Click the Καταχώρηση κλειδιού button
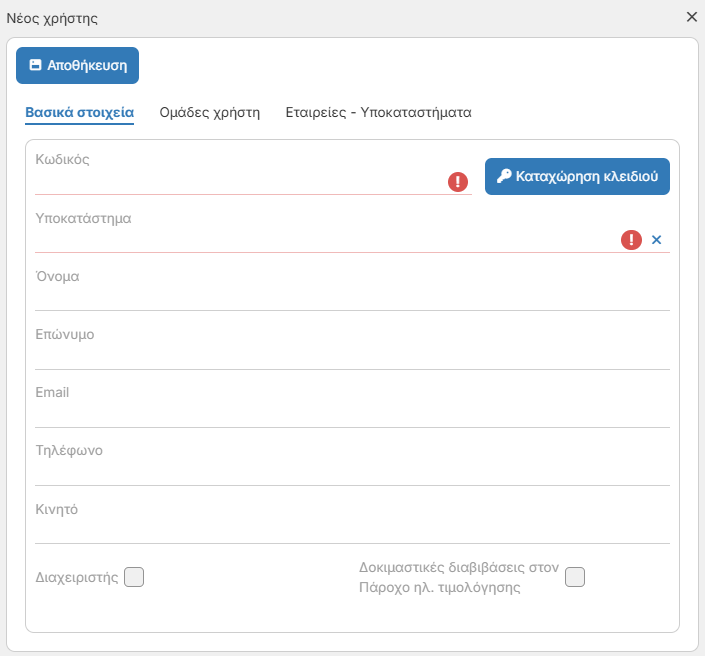This screenshot has width=705, height=656. [577, 176]
